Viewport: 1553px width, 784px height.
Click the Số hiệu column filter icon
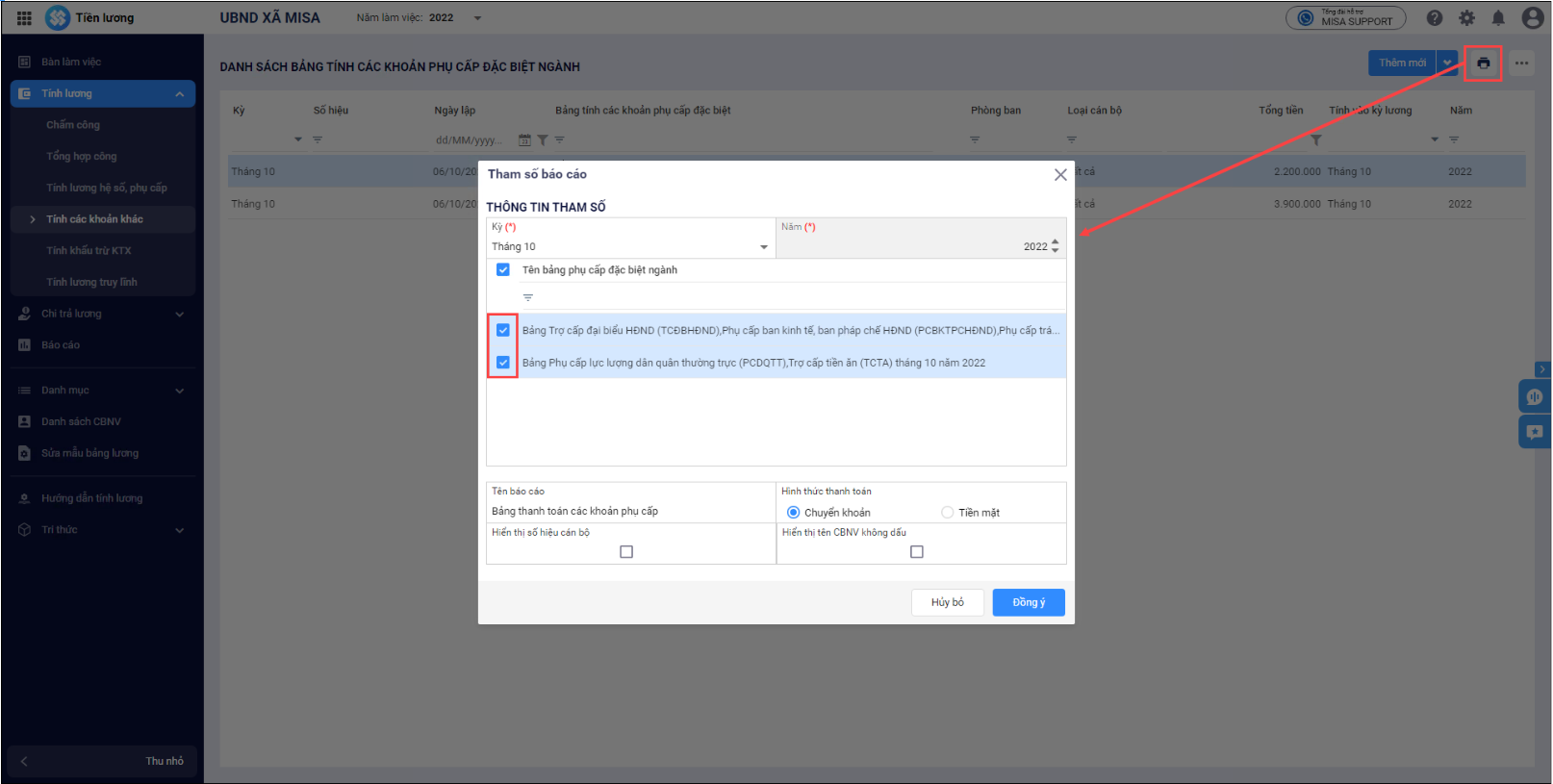point(318,139)
